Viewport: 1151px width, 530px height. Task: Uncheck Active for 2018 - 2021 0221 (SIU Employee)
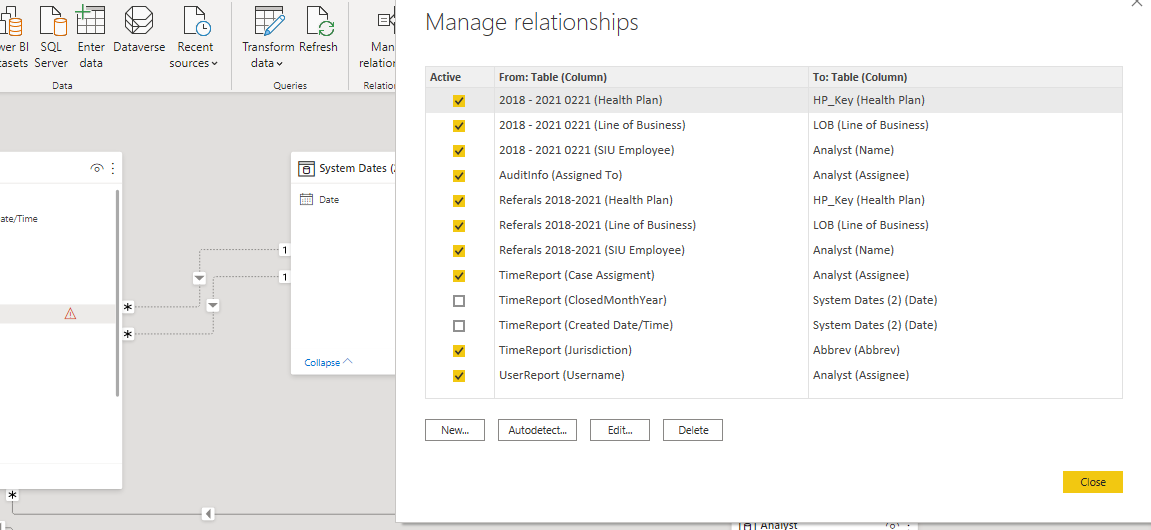coord(459,150)
